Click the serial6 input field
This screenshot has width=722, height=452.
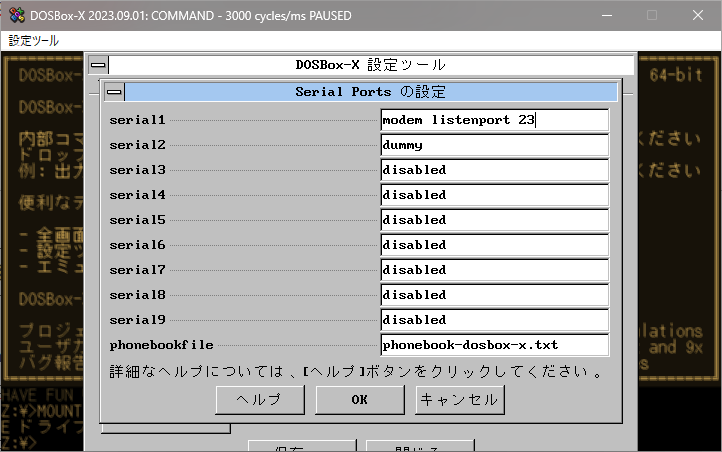[x=495, y=245]
